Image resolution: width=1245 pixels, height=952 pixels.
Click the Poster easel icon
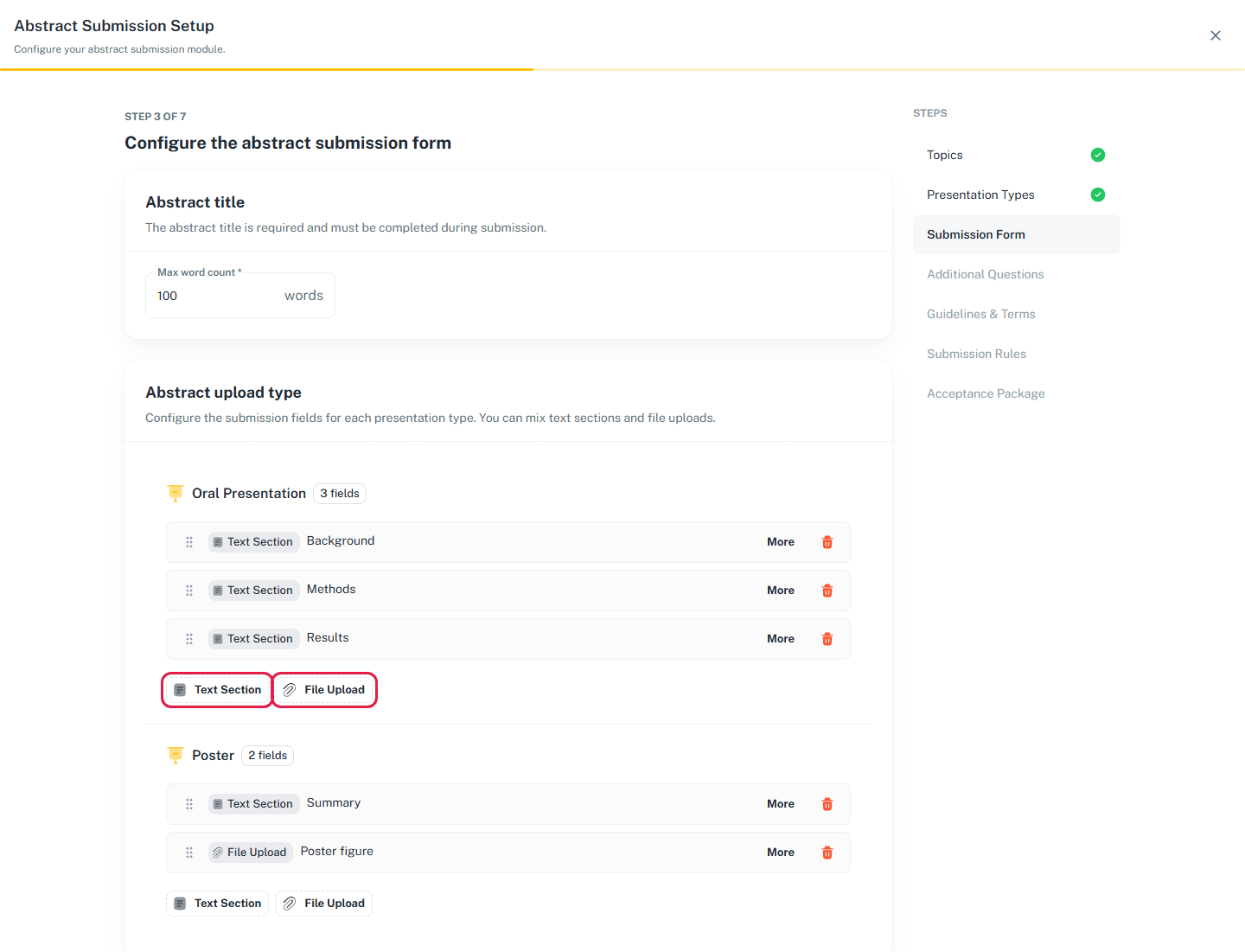(x=176, y=756)
